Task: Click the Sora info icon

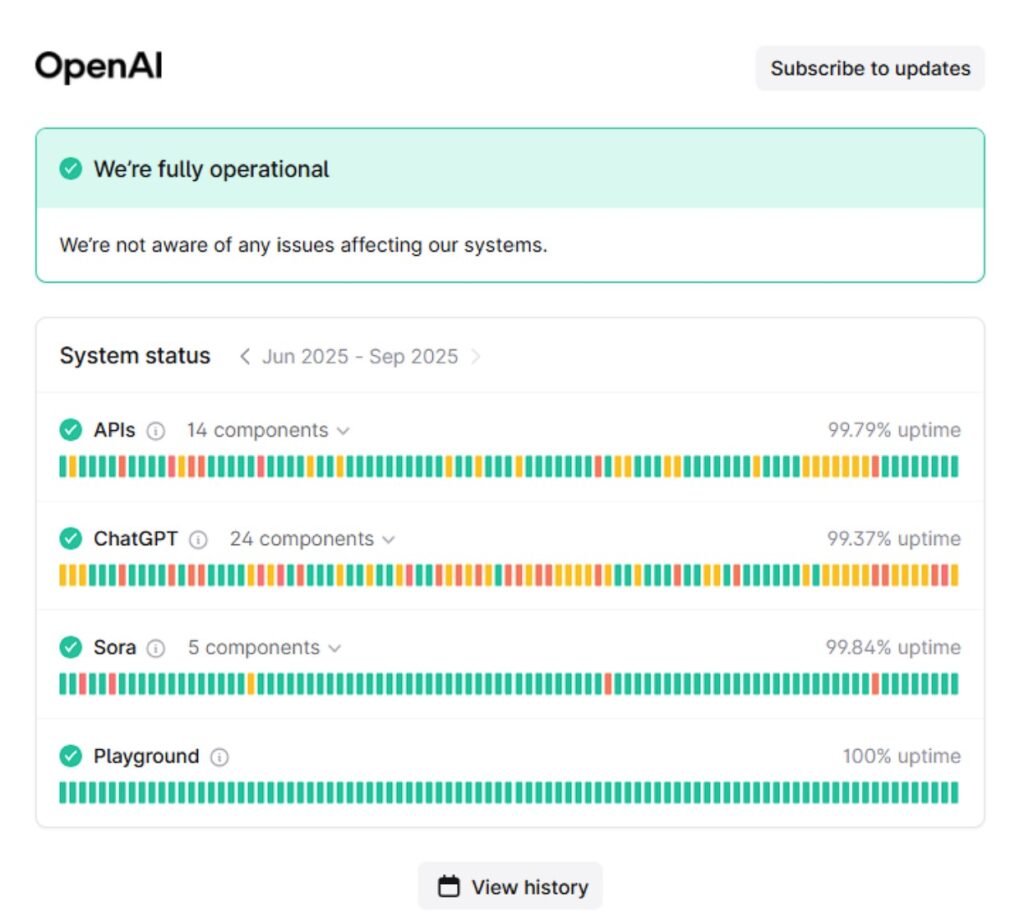Action: tap(155, 648)
